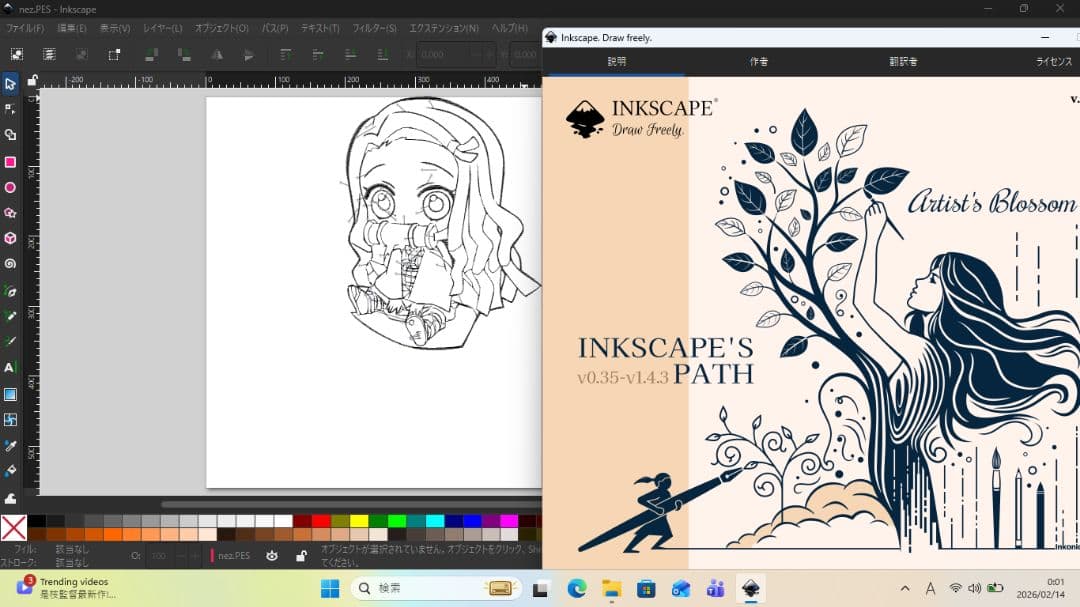Choose the Rectangle tool
Image resolution: width=1080 pixels, height=607 pixels.
10,161
